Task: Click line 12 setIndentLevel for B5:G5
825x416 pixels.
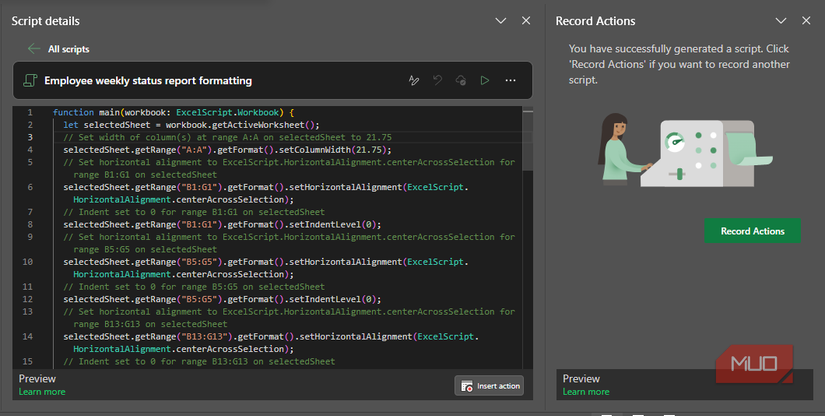Action: (x=222, y=299)
